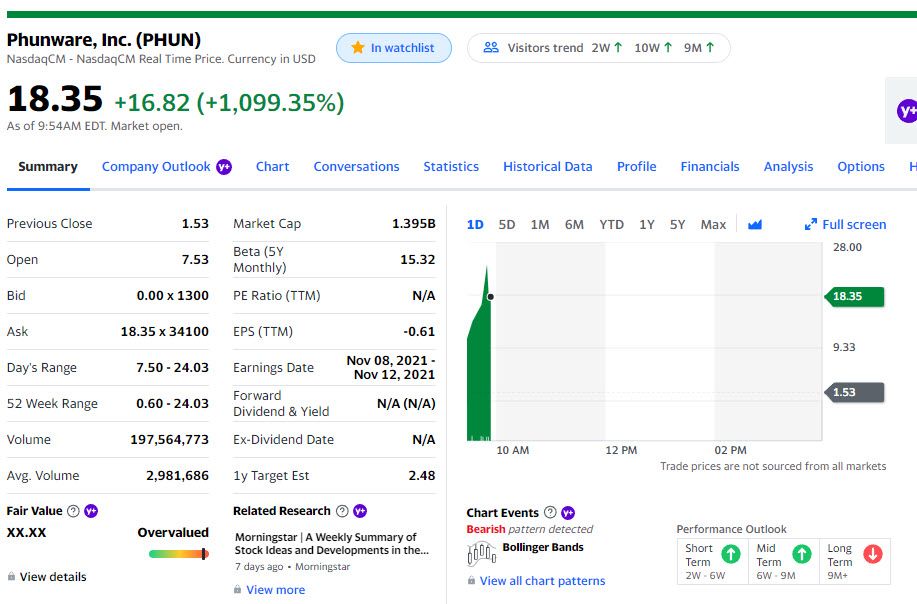The image size is (917, 604).
Task: Click the purple Y+ circle at right edge
Action: (x=906, y=111)
